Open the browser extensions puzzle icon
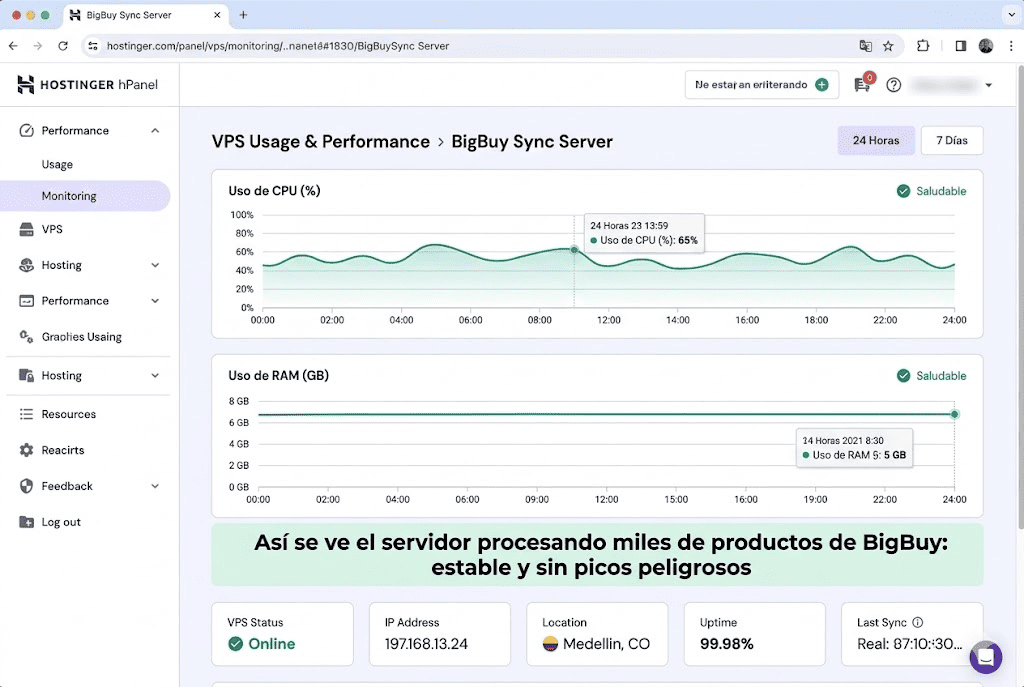Image resolution: width=1024 pixels, height=687 pixels. (923, 46)
